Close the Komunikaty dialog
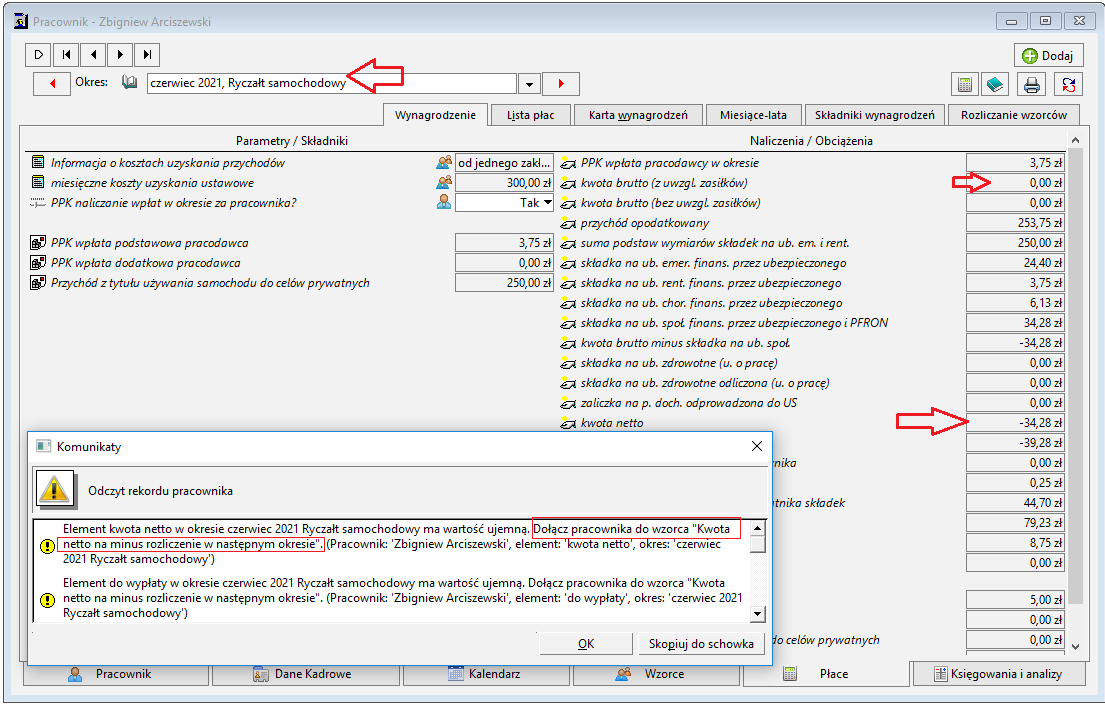 757,446
